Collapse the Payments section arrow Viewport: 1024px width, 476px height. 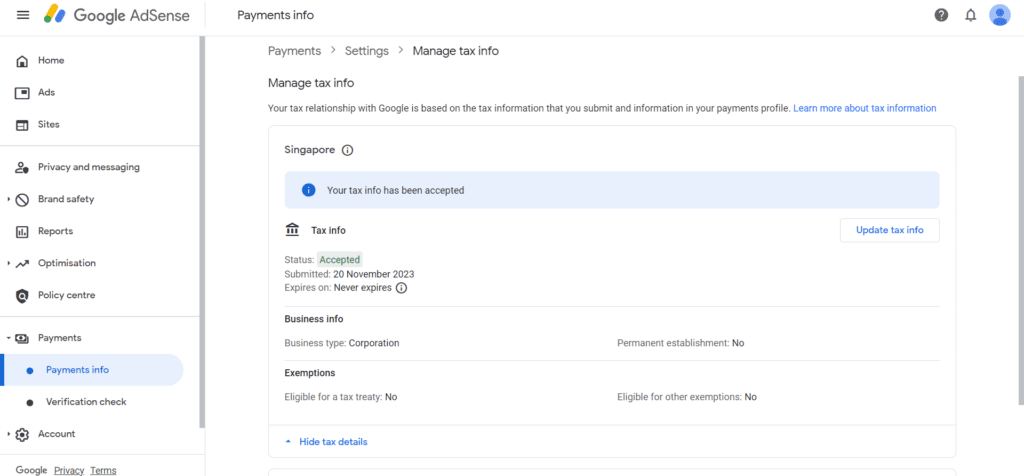(x=8, y=338)
